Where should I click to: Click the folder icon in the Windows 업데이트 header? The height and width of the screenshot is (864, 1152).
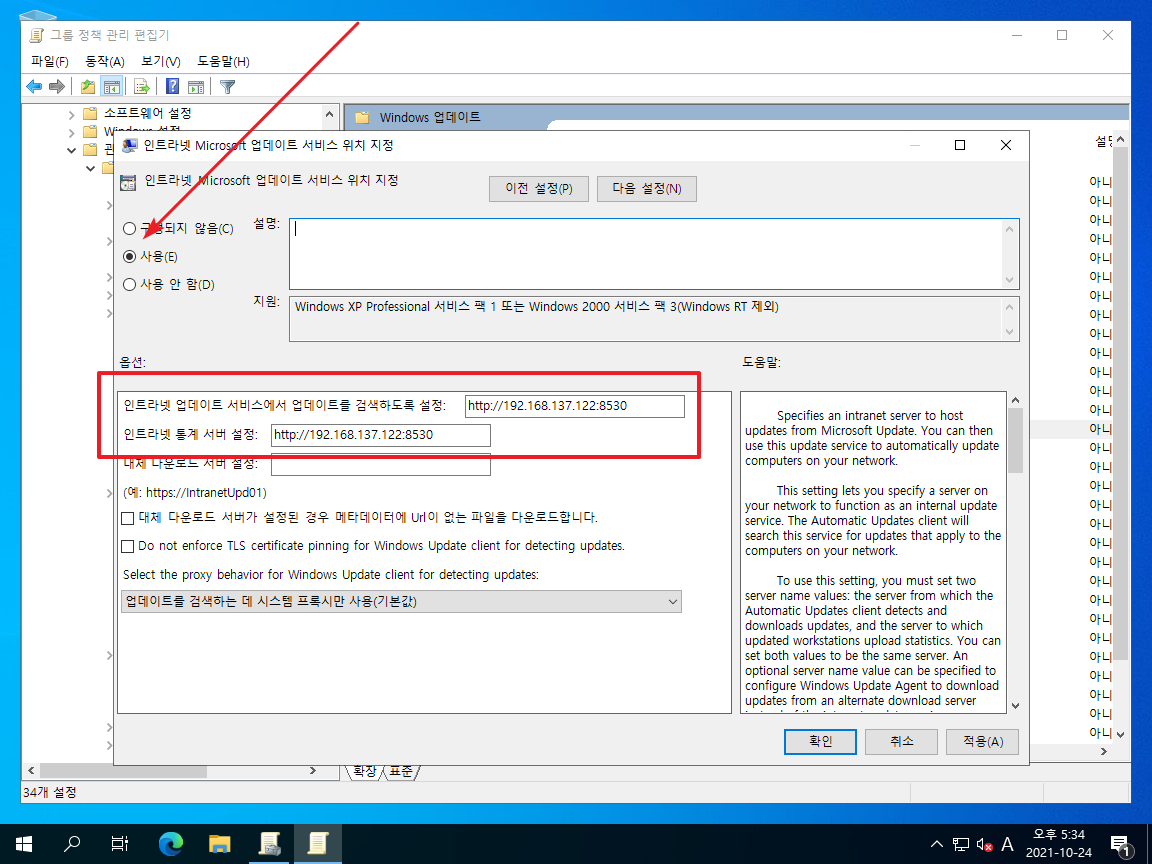click(x=362, y=118)
